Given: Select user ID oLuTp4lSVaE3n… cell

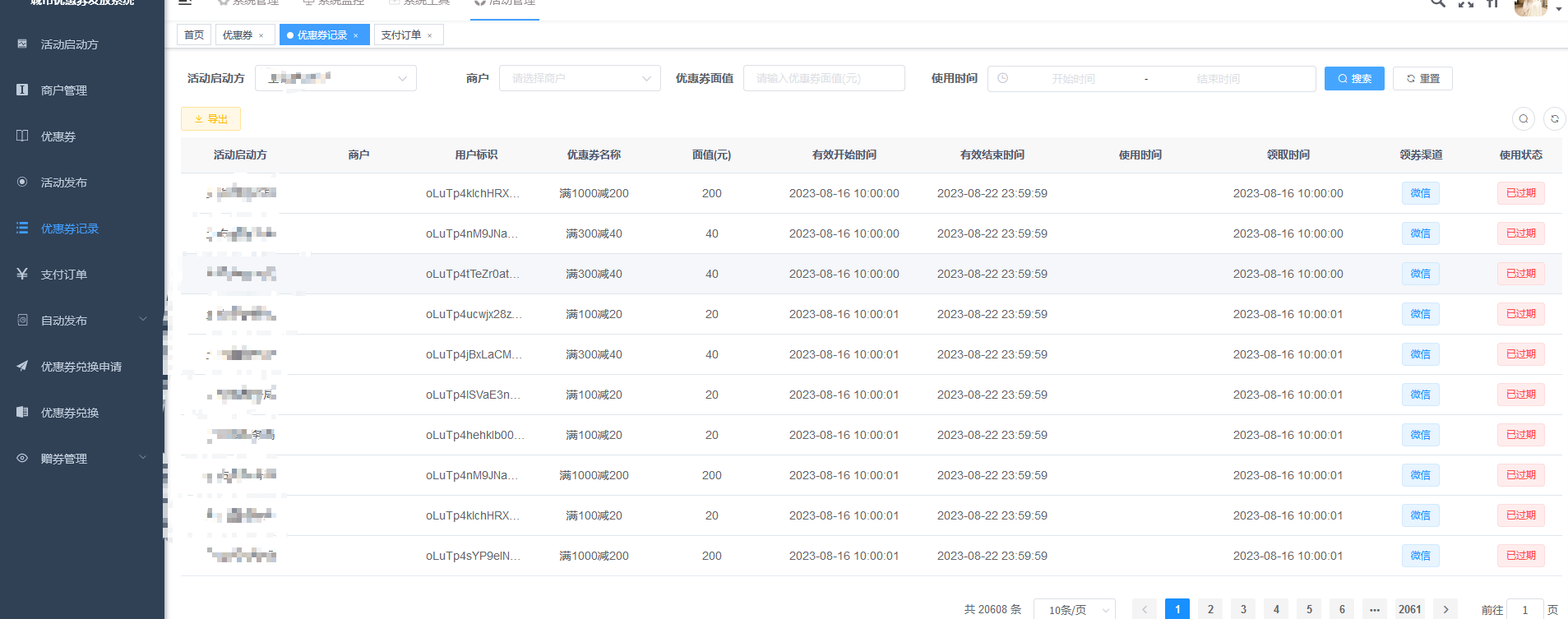Looking at the screenshot, I should coord(473,395).
